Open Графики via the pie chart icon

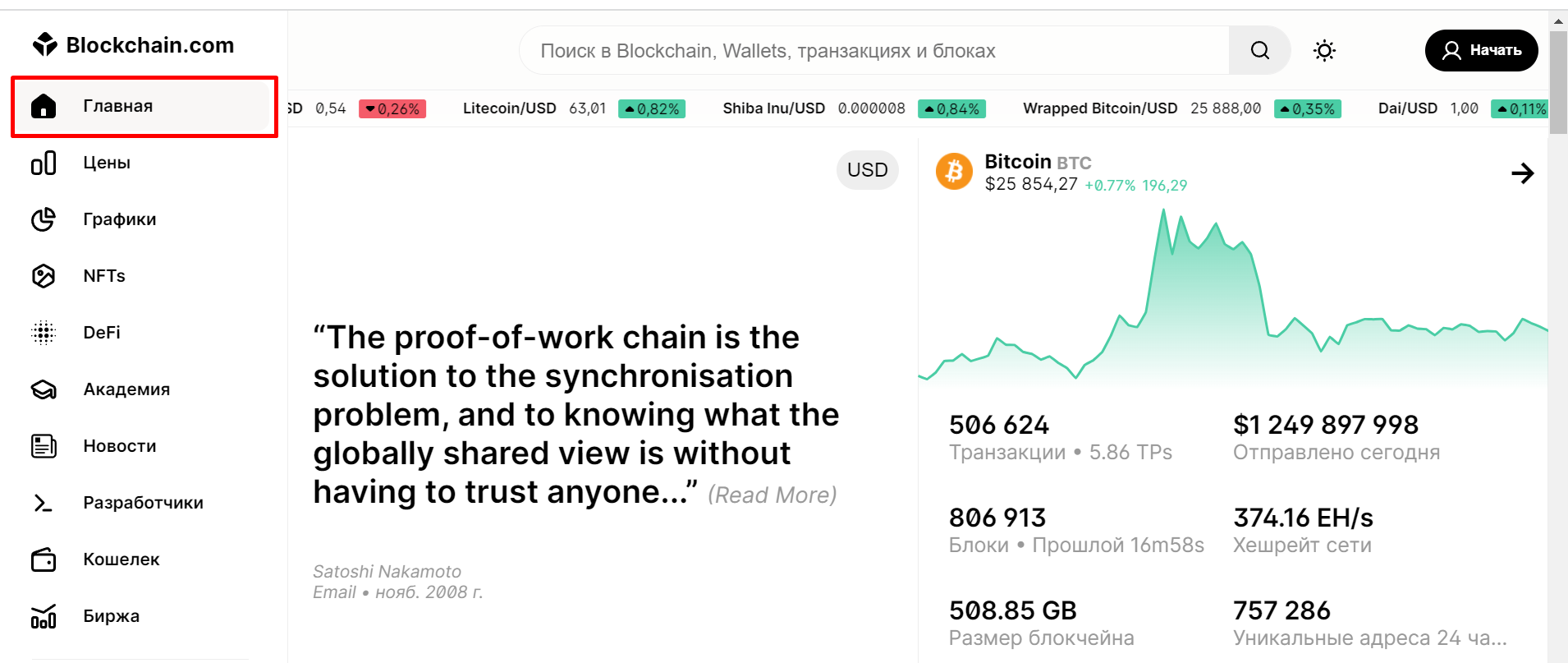click(44, 219)
